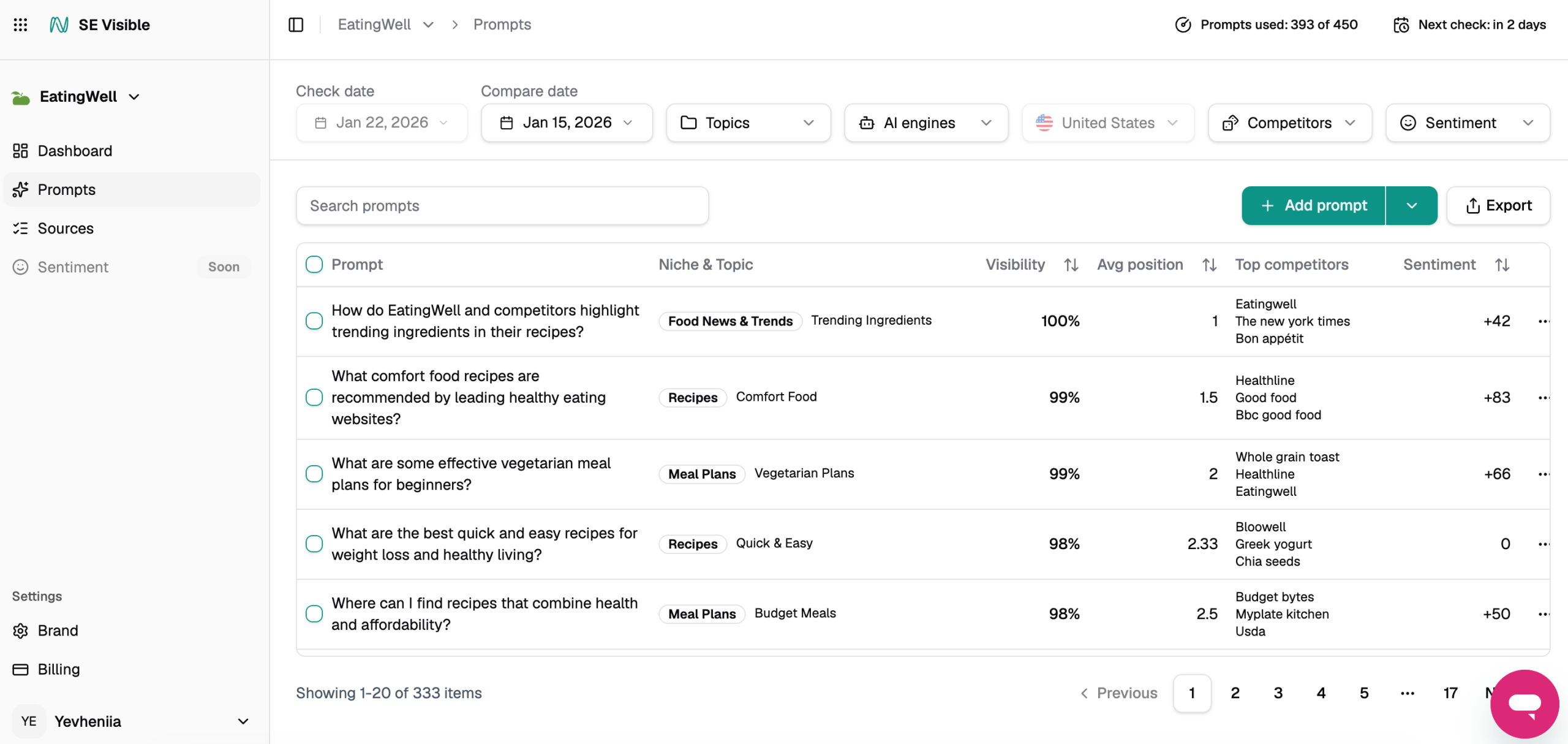Viewport: 1568px width, 744px height.
Task: Expand the Topics filter dropdown
Action: [748, 123]
